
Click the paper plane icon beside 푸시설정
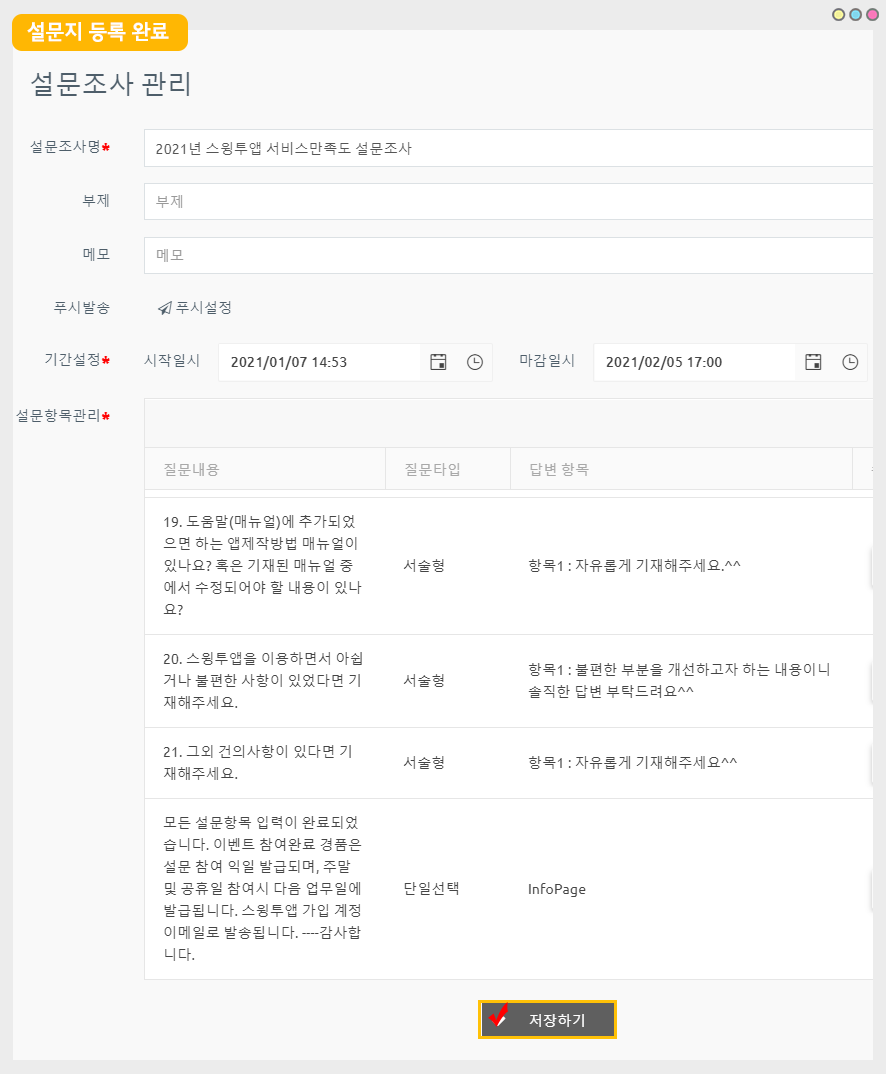click(163, 309)
